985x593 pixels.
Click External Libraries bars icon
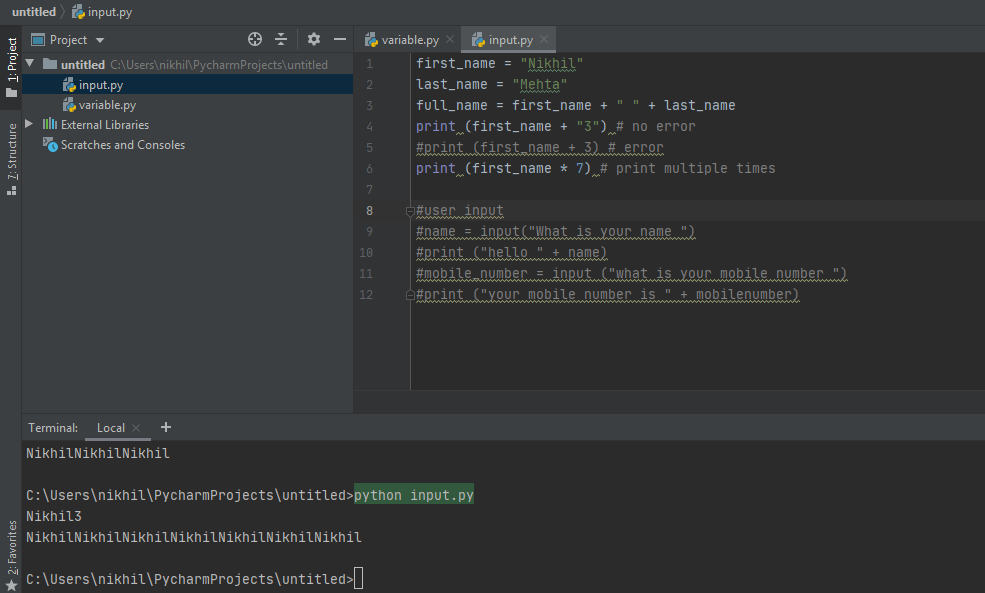pyautogui.click(x=50, y=124)
